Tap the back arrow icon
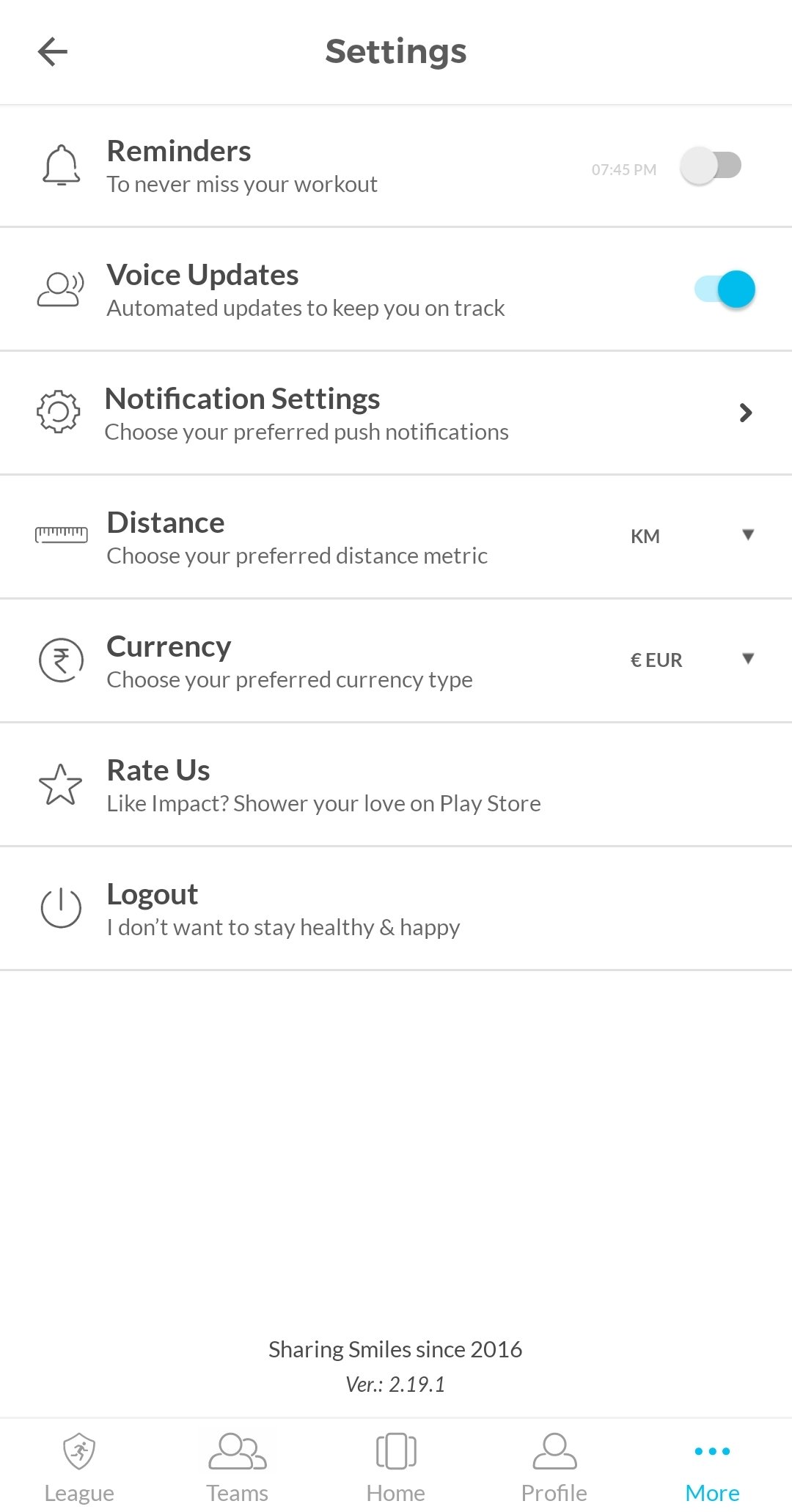 pyautogui.click(x=53, y=51)
